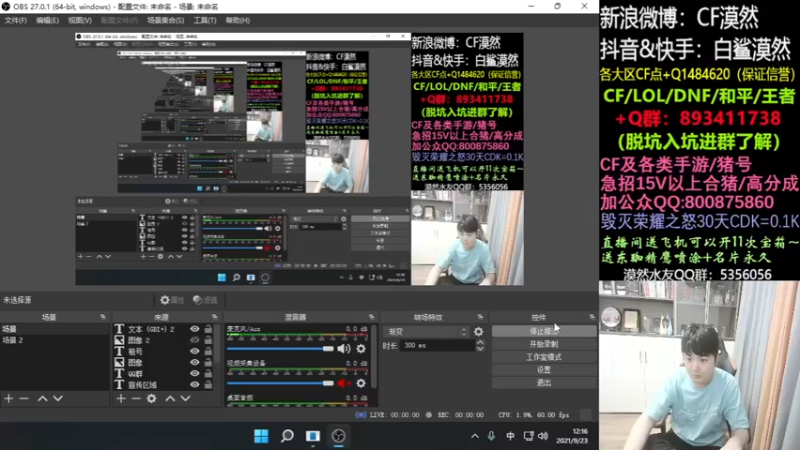The image size is (800, 450).
Task: Toggle visibility of 图像 source
Action: pos(194,362)
